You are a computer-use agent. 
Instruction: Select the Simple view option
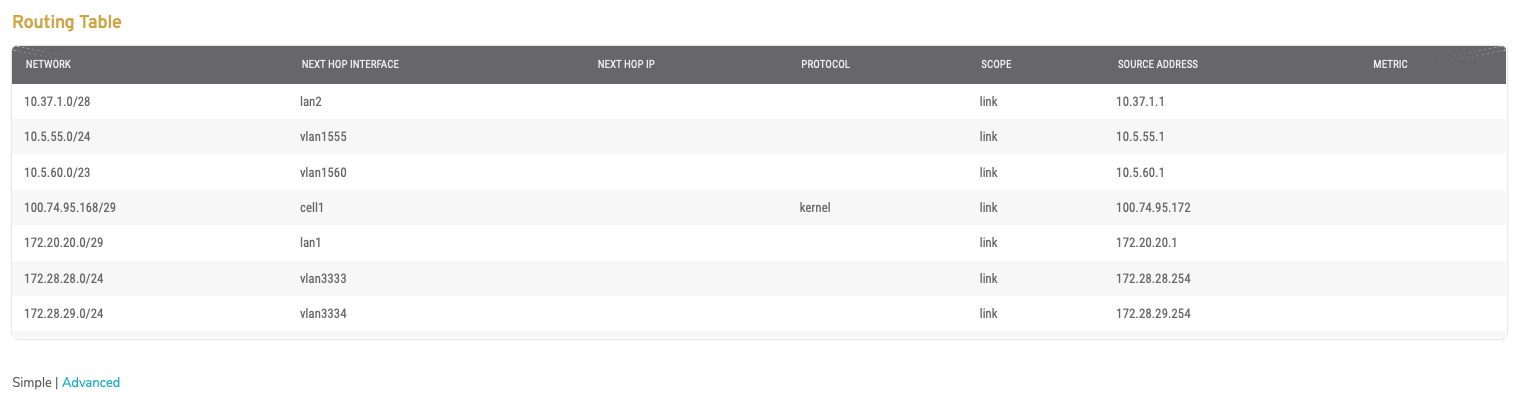coord(32,382)
